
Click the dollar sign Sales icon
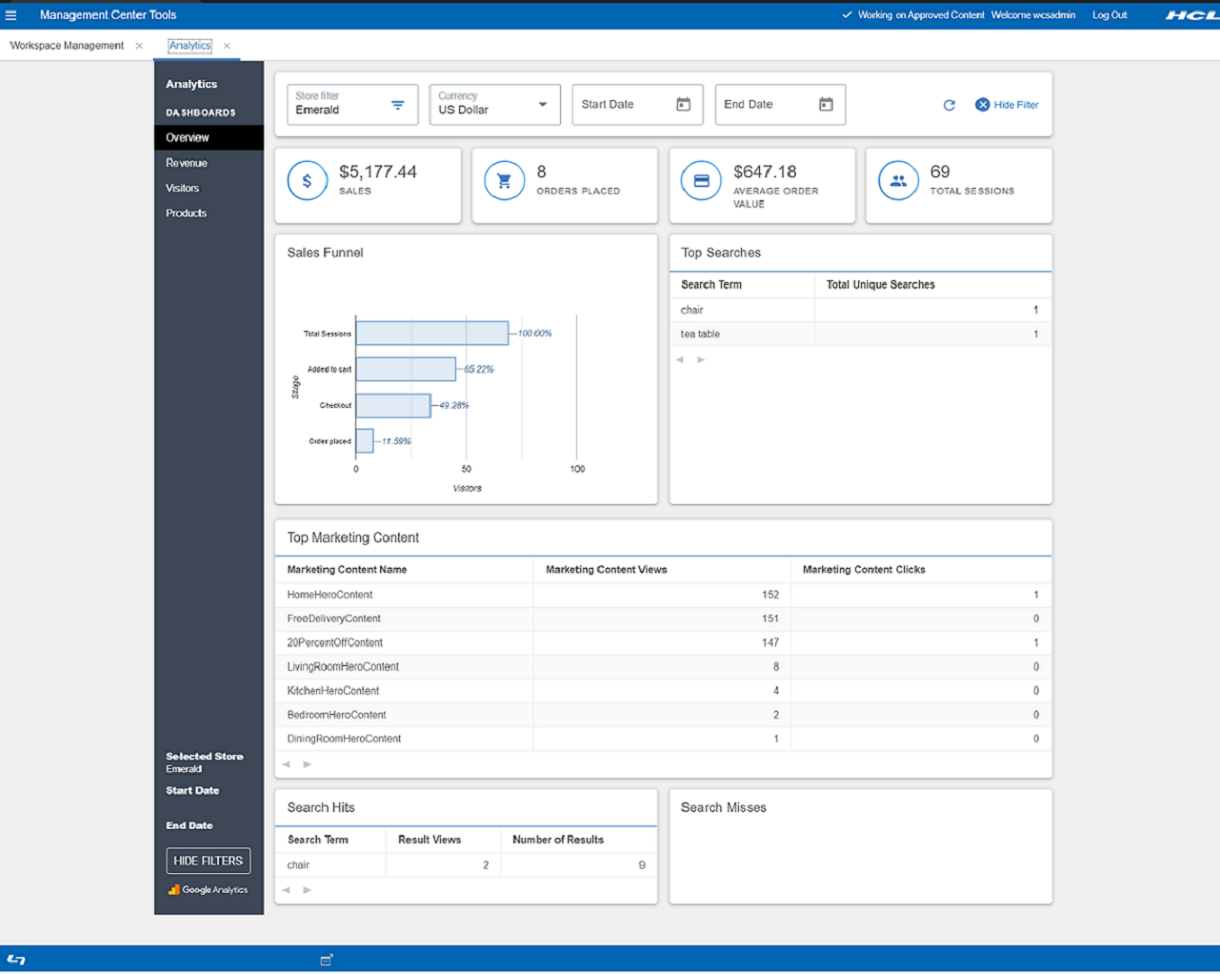[307, 181]
